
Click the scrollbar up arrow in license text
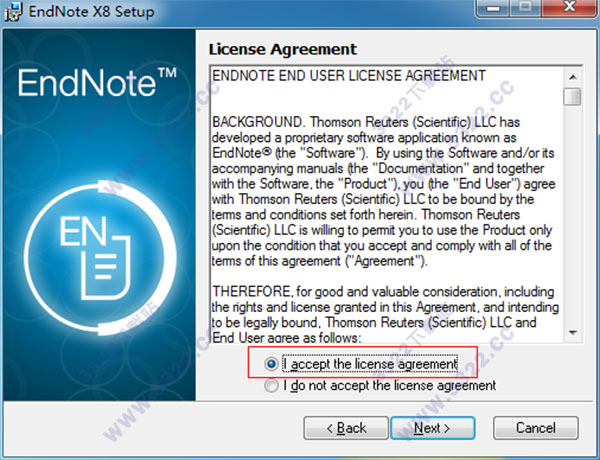(573, 77)
